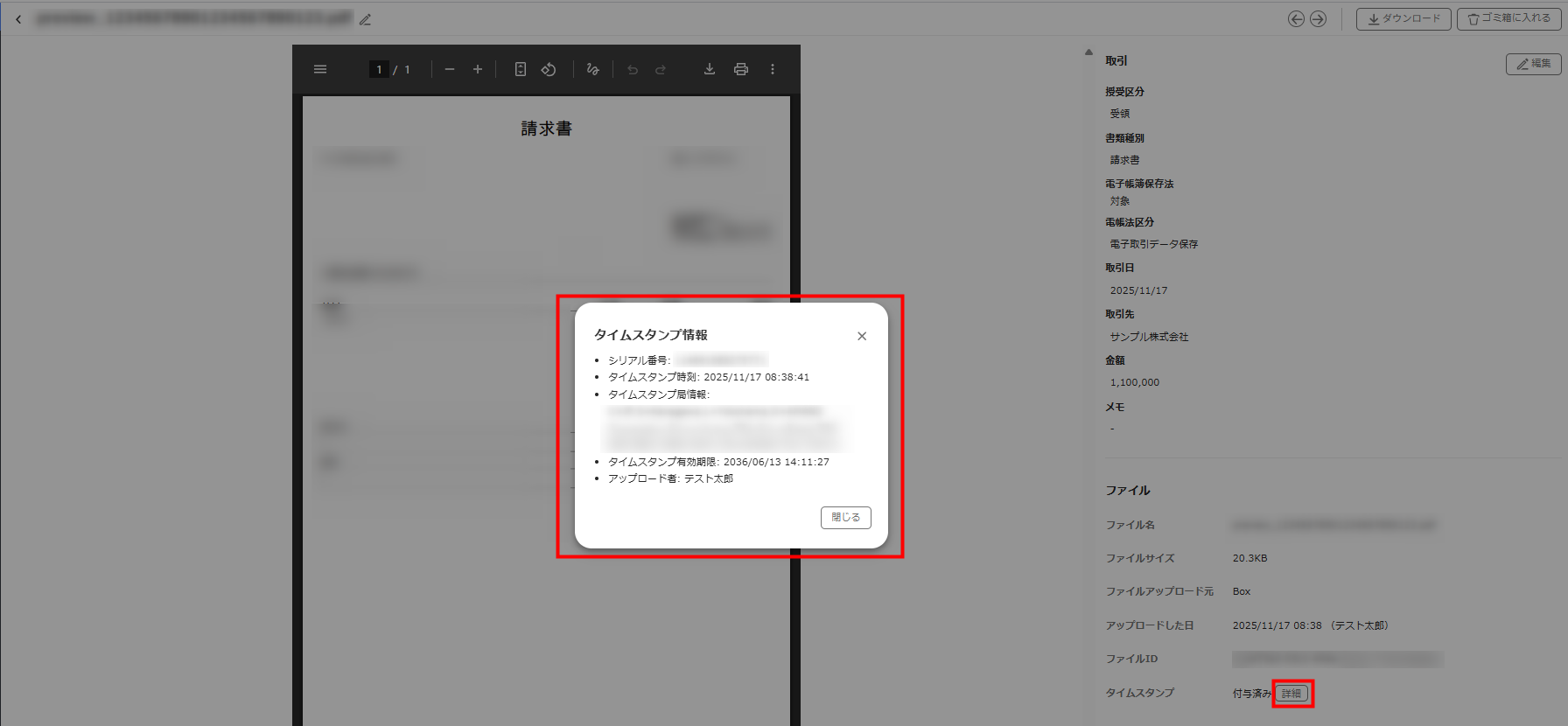Close the タイムスタンプ情報 dialog with X
The height and width of the screenshot is (726, 1568).
coord(862,336)
